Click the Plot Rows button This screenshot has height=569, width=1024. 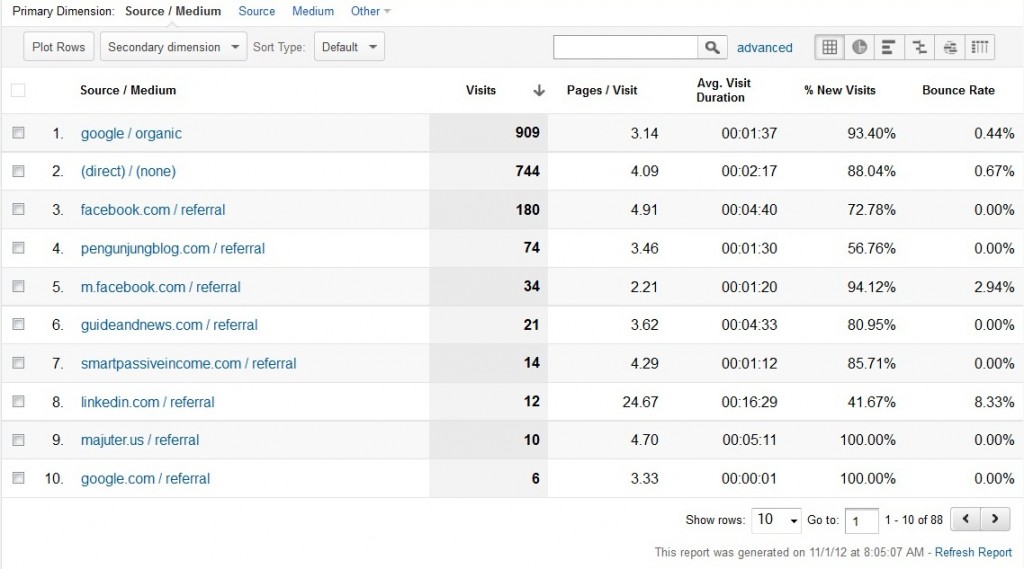pyautogui.click(x=59, y=47)
